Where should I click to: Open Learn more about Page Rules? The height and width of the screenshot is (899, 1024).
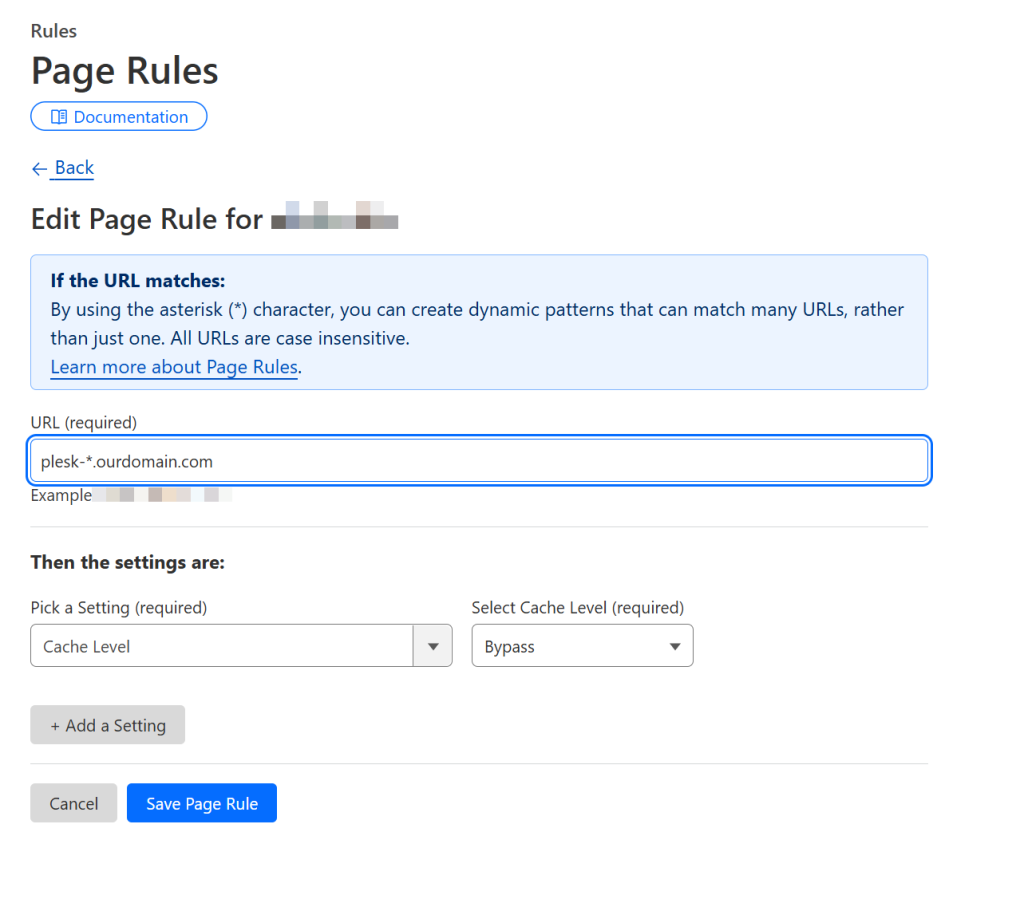click(x=174, y=367)
